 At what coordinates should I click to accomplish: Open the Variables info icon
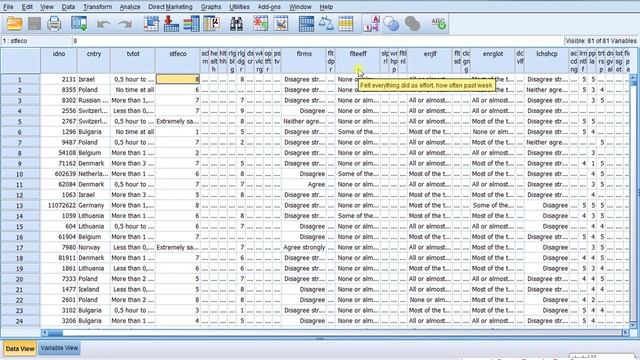click(191, 23)
